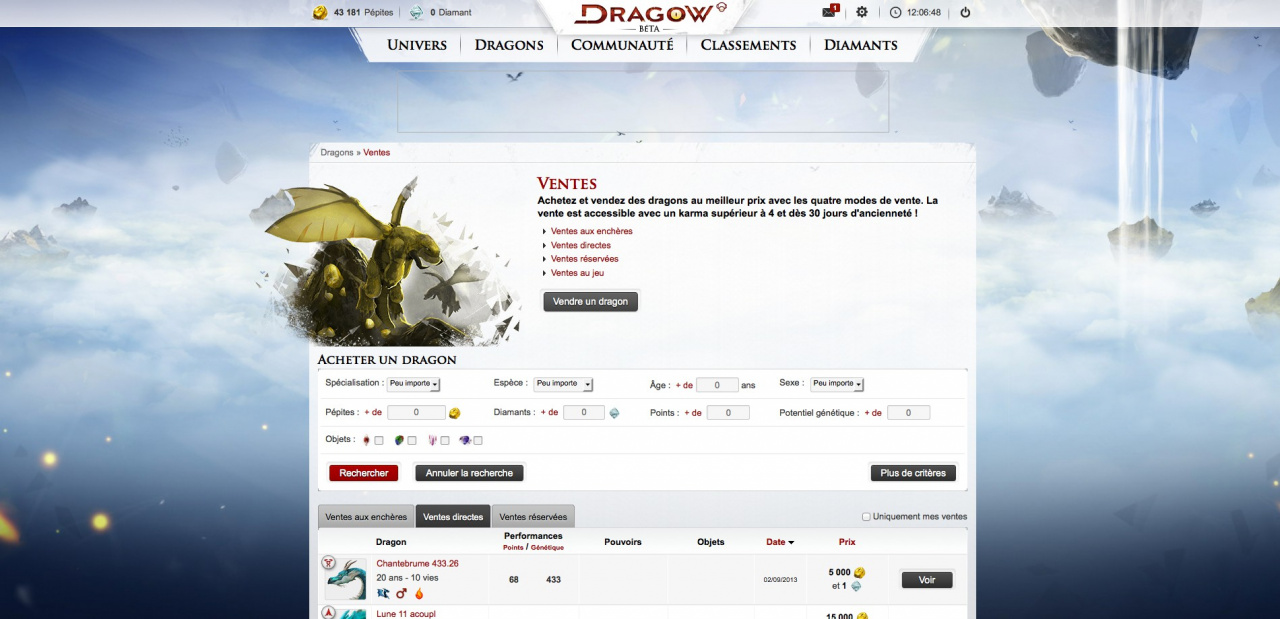1280x619 pixels.
Task: Tick the checkbox beside the purple object
Action: pos(478,441)
